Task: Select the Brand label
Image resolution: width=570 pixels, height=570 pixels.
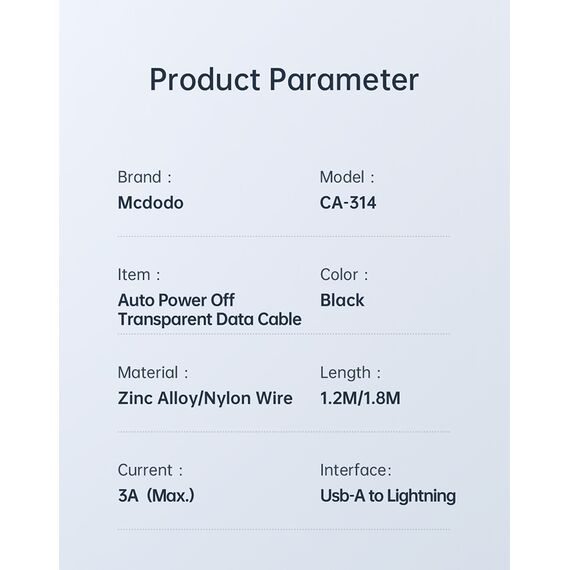Action: point(144,177)
